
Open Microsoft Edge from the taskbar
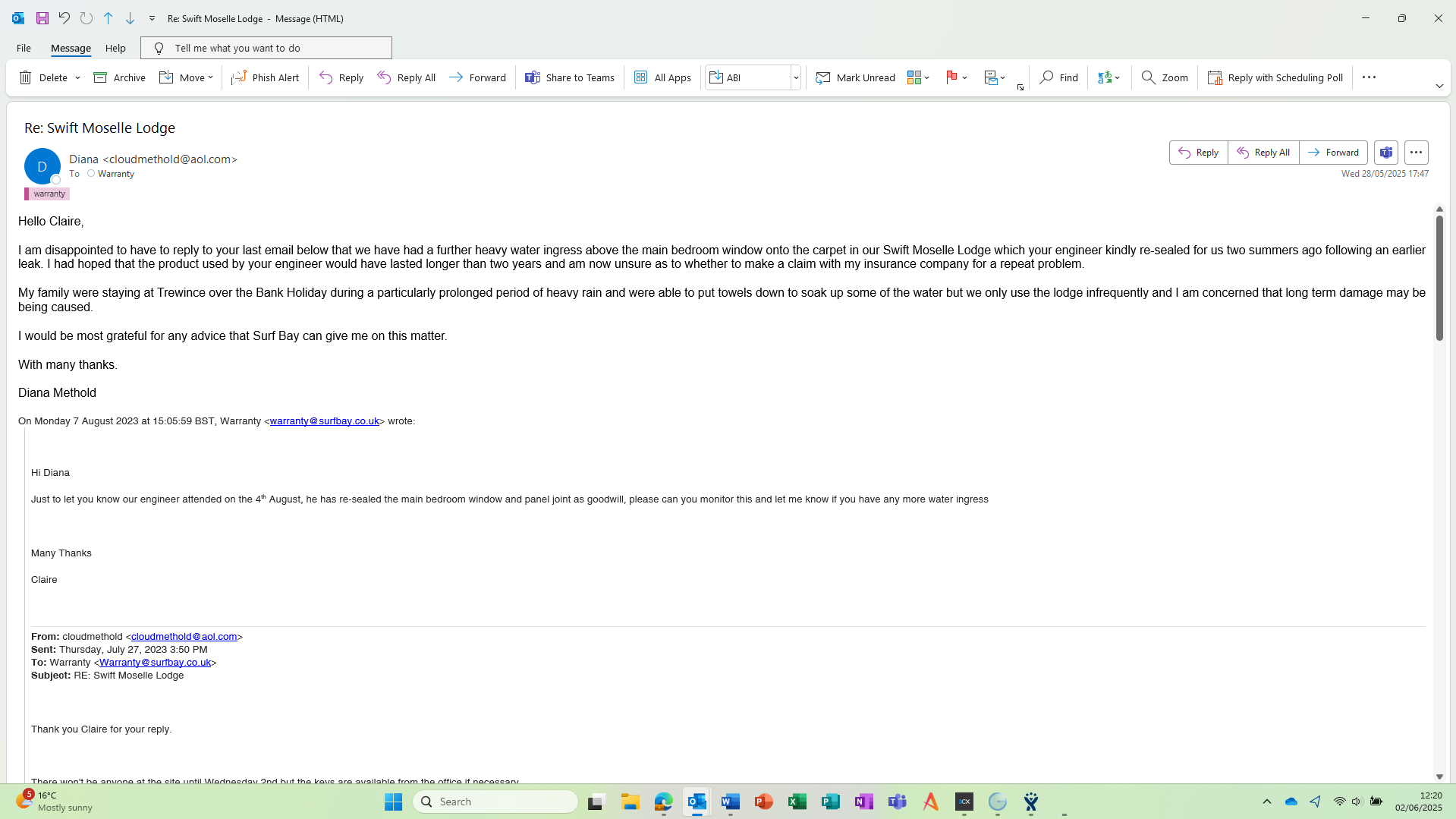(x=664, y=802)
